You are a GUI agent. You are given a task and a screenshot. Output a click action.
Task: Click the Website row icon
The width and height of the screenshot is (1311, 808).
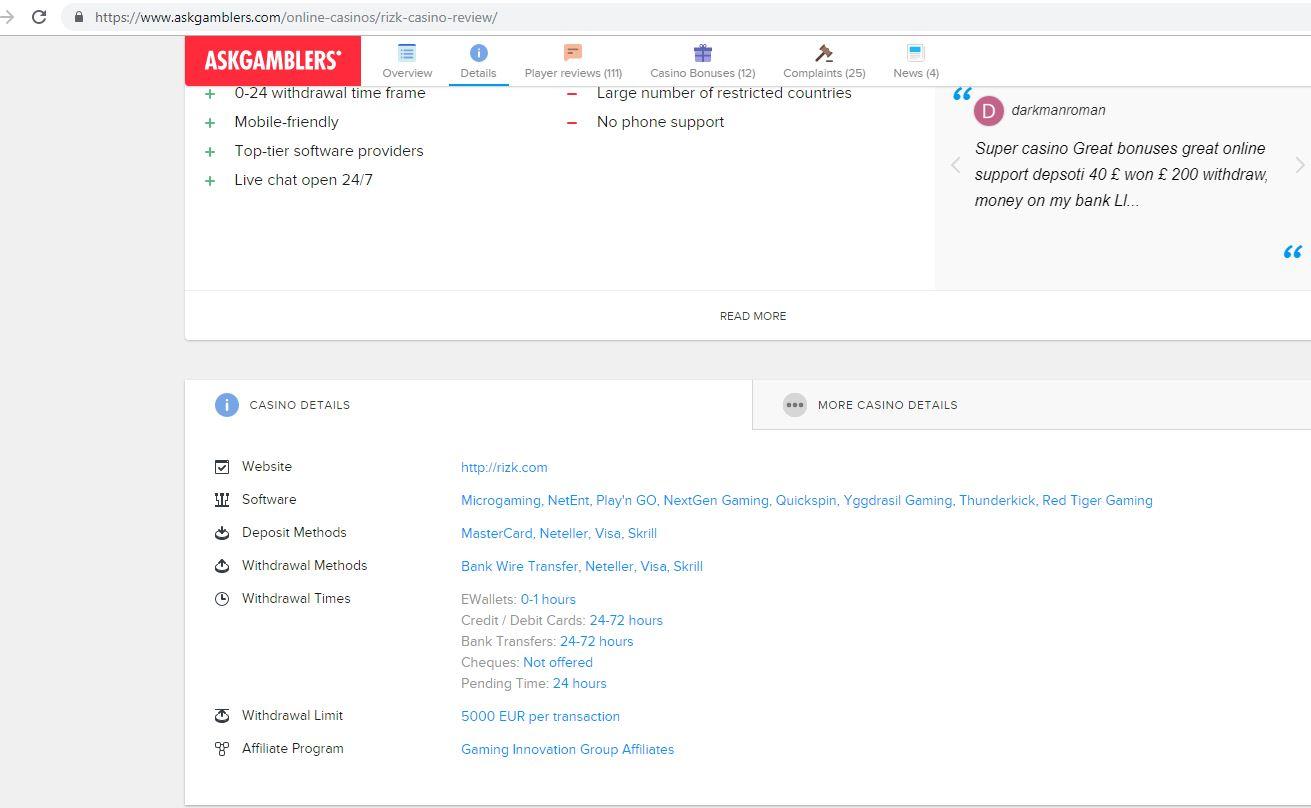222,467
